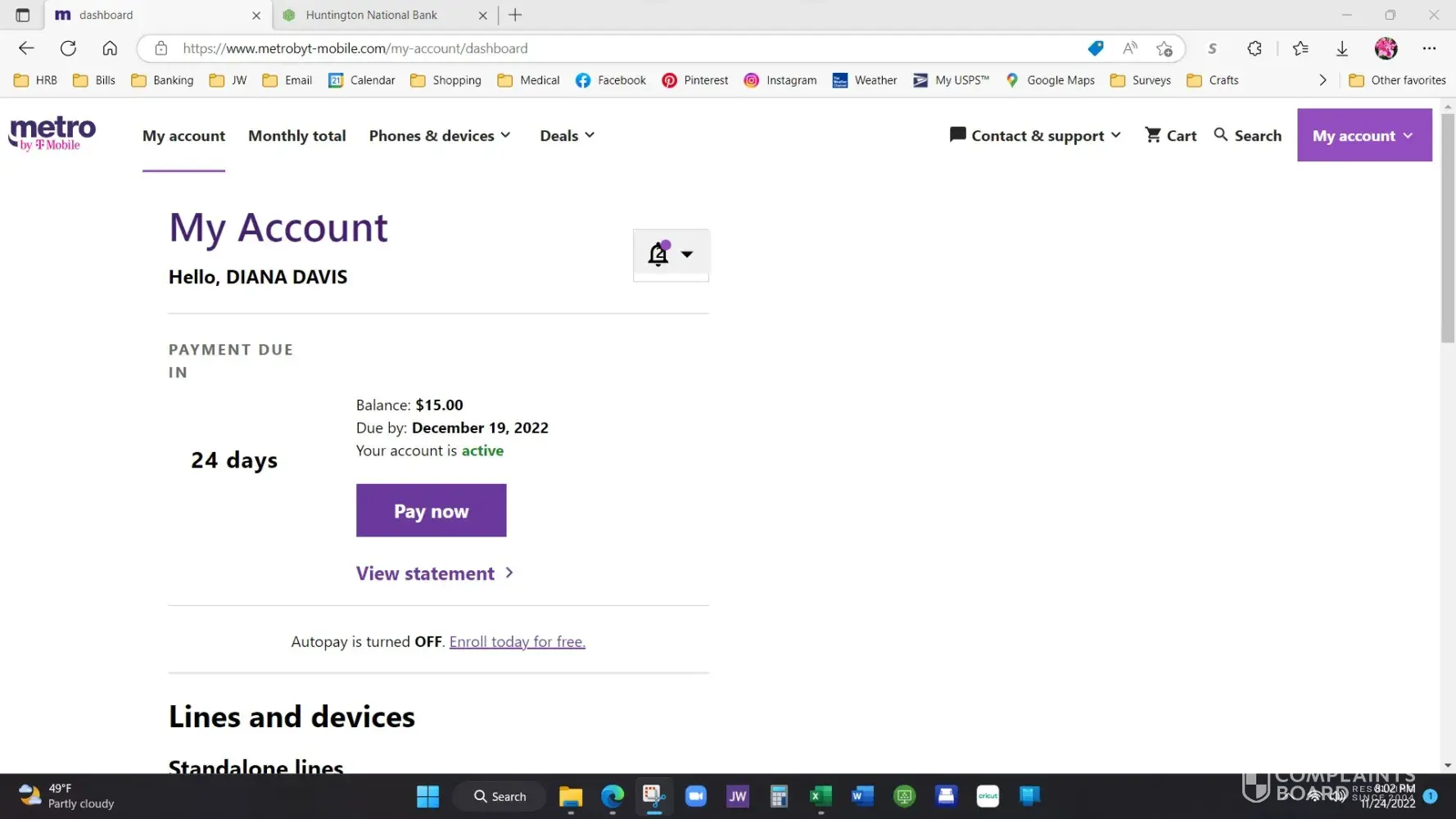Open the JW app from taskbar
Viewport: 1456px width, 819px height.
click(x=737, y=796)
